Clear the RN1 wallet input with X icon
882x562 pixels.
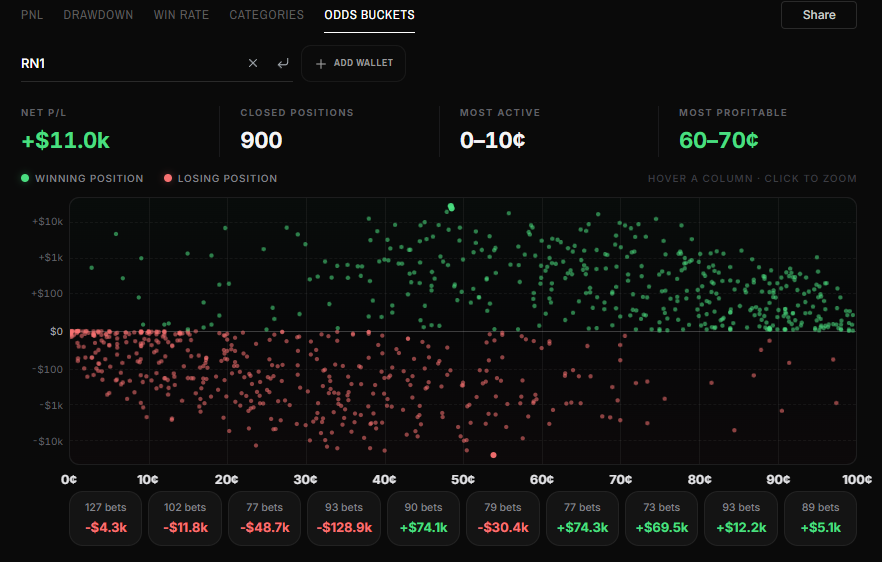[253, 63]
